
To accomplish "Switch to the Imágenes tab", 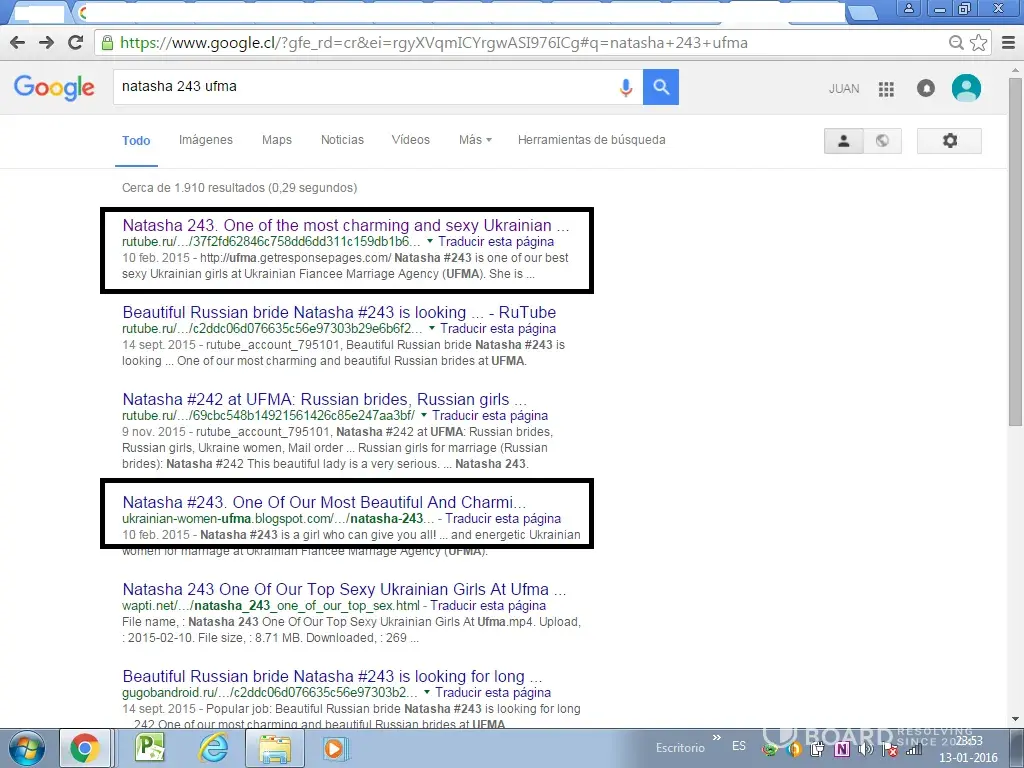I will 205,140.
